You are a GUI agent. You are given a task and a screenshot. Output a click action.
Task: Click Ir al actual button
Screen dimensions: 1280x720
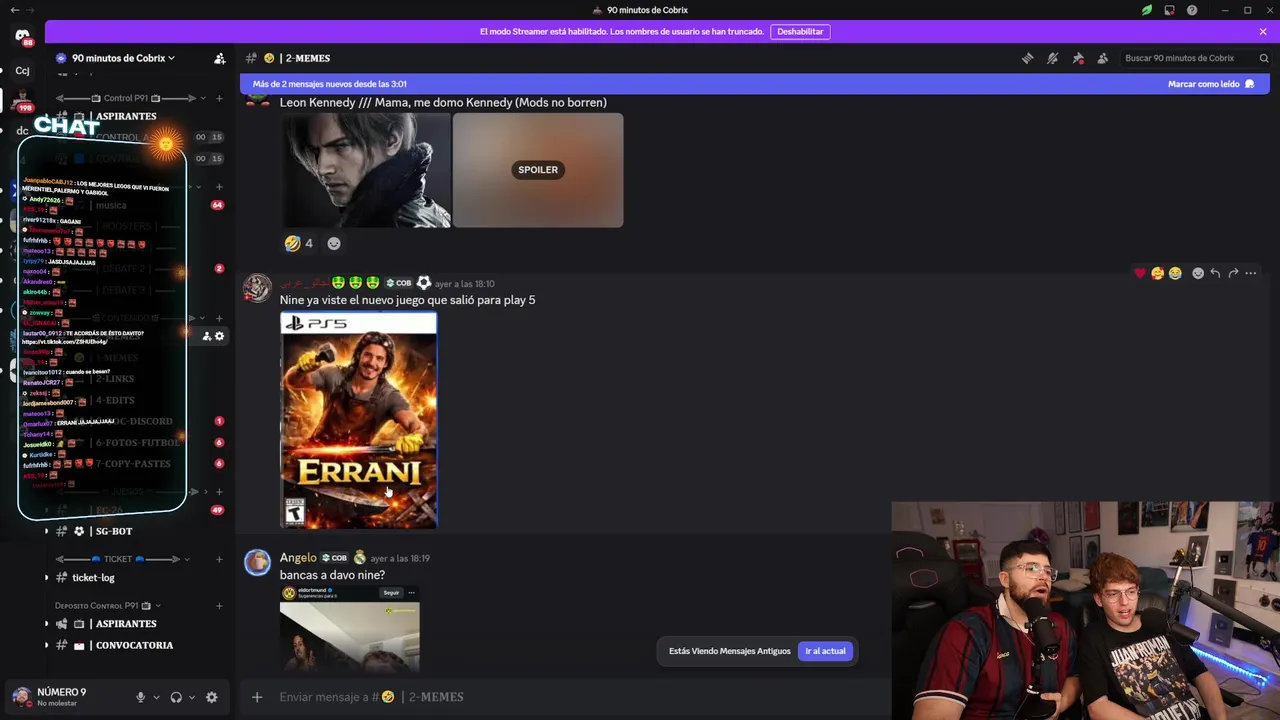(x=825, y=651)
